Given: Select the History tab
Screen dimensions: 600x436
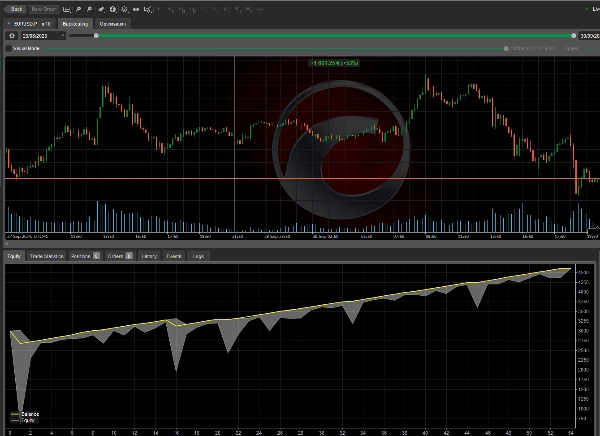Looking at the screenshot, I should click(149, 257).
